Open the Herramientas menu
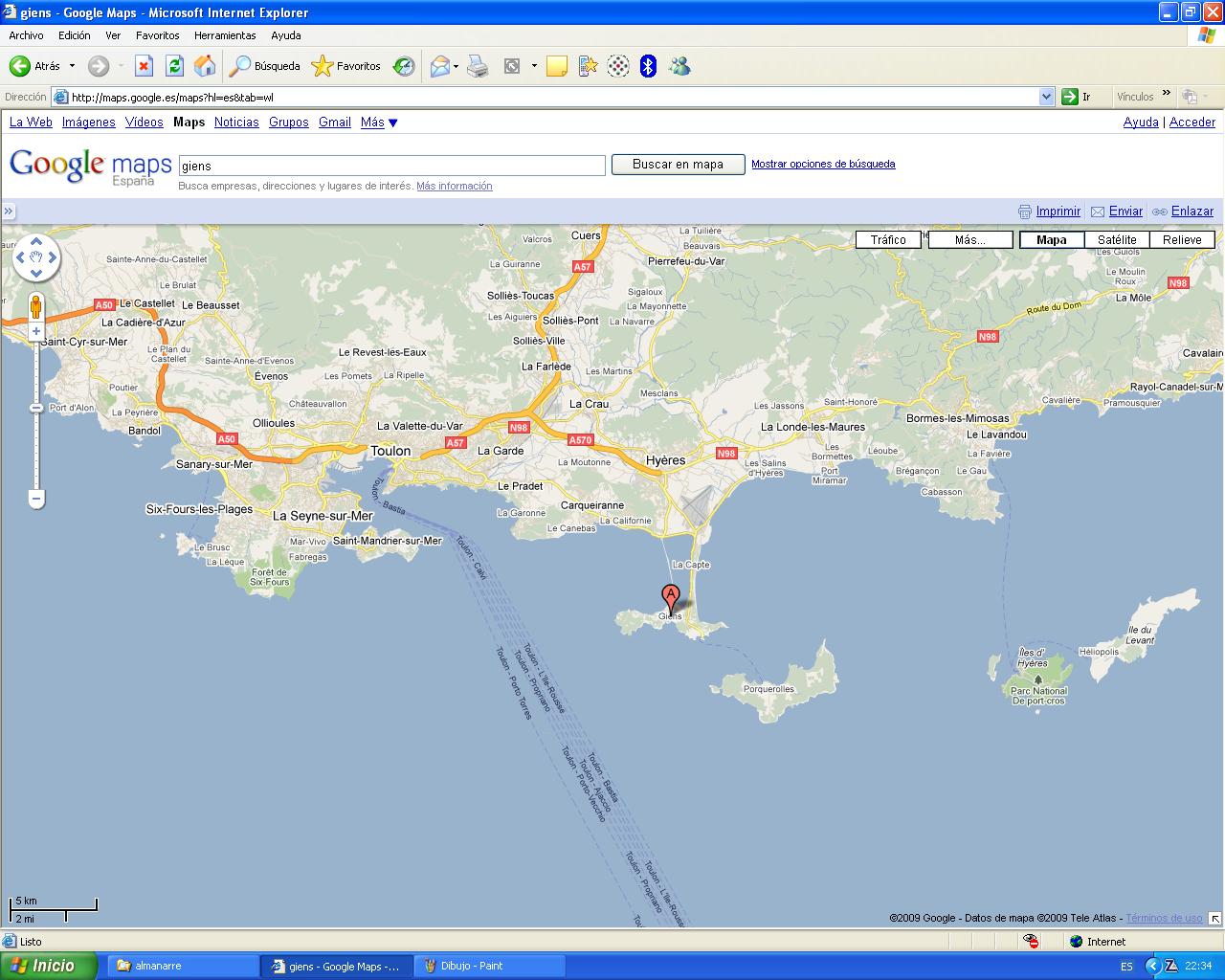The height and width of the screenshot is (980, 1225). click(x=225, y=35)
